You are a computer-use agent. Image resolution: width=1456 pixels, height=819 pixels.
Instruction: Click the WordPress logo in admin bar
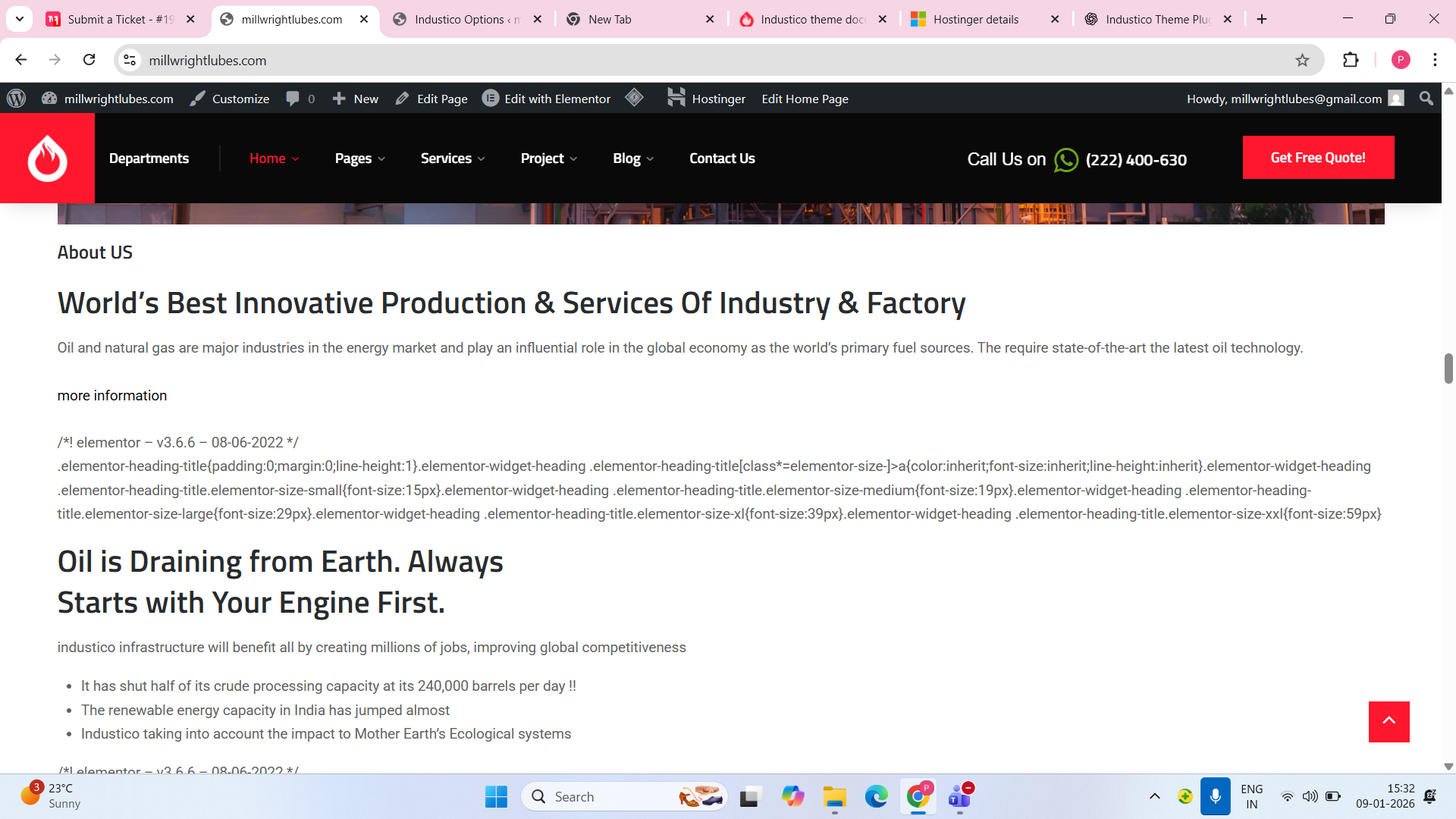click(x=17, y=99)
